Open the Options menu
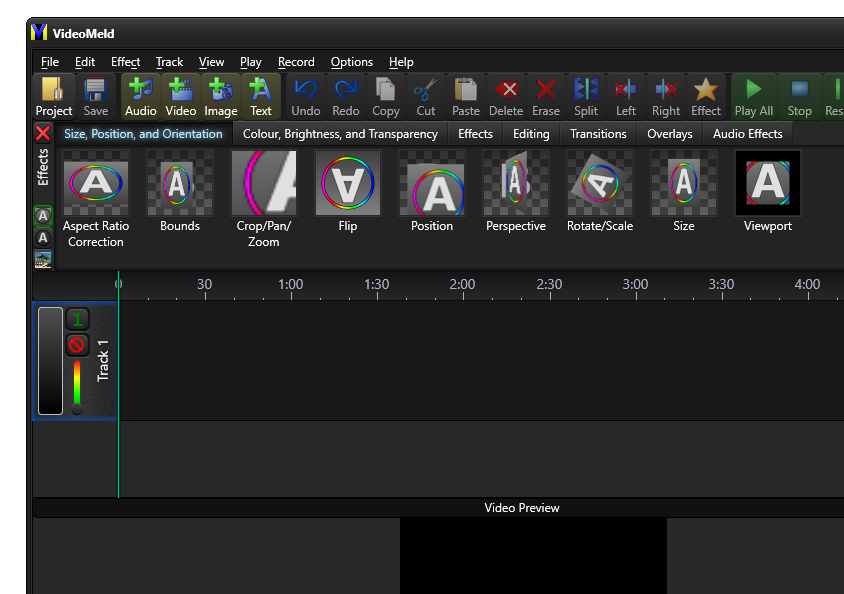The image size is (844, 594). (351, 61)
